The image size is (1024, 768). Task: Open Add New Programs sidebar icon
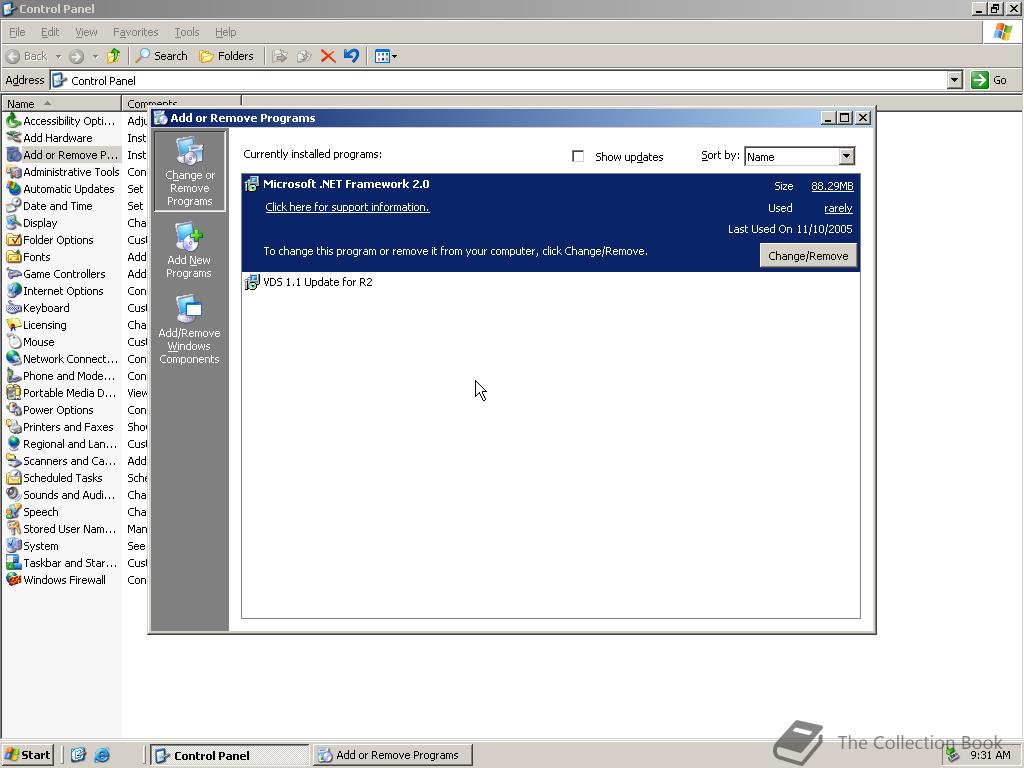click(x=189, y=250)
